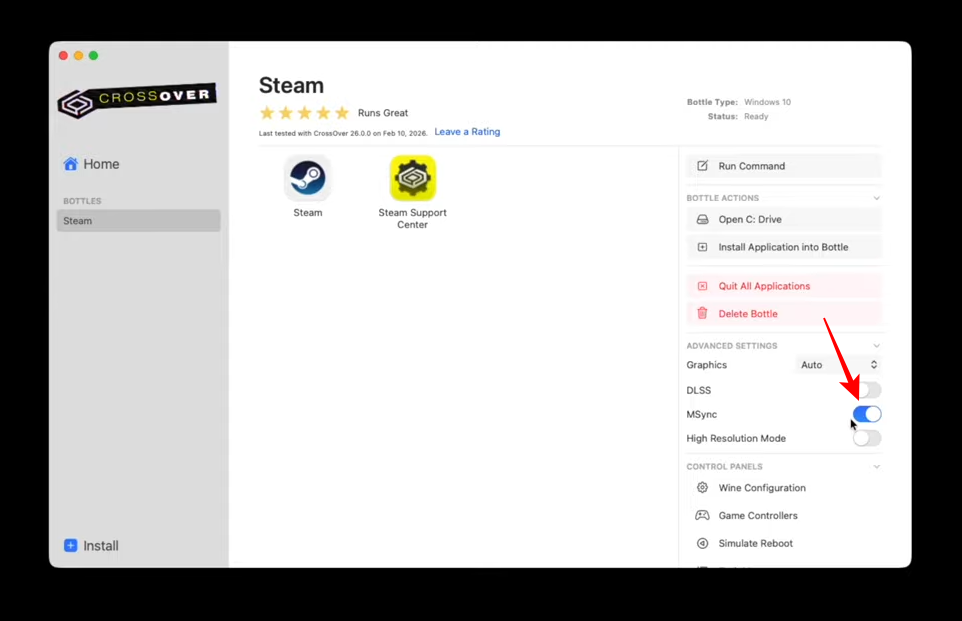
Task: Open the Steam application icon
Action: pyautogui.click(x=307, y=179)
